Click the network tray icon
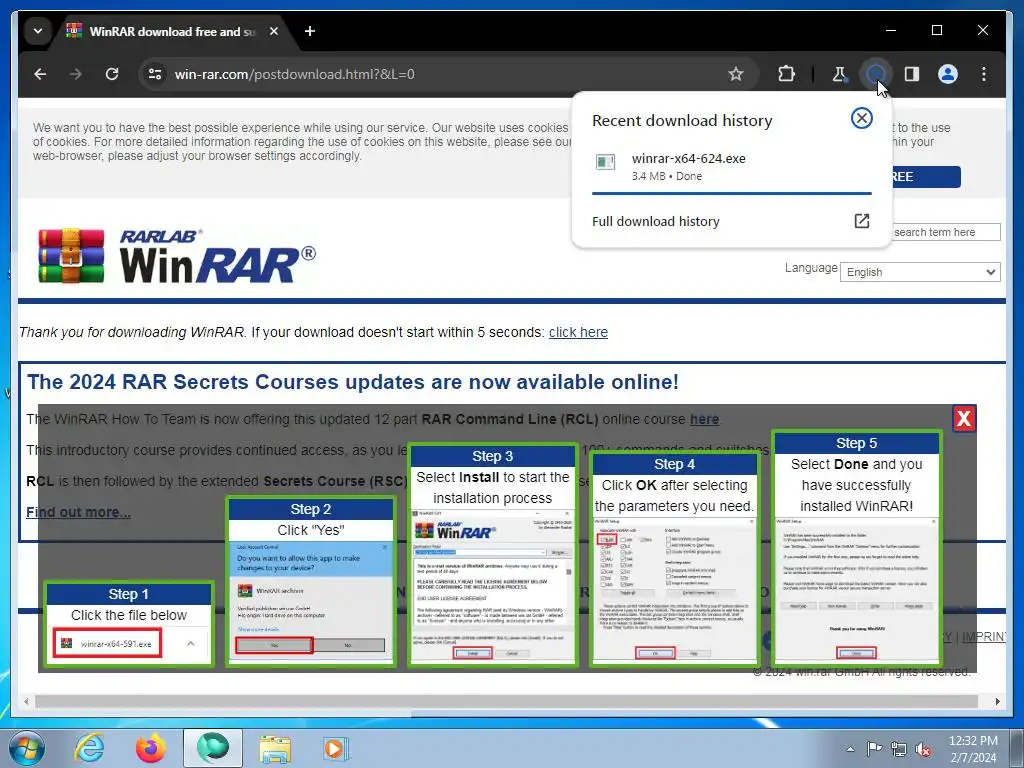Viewport: 1024px width, 768px height. [x=899, y=749]
